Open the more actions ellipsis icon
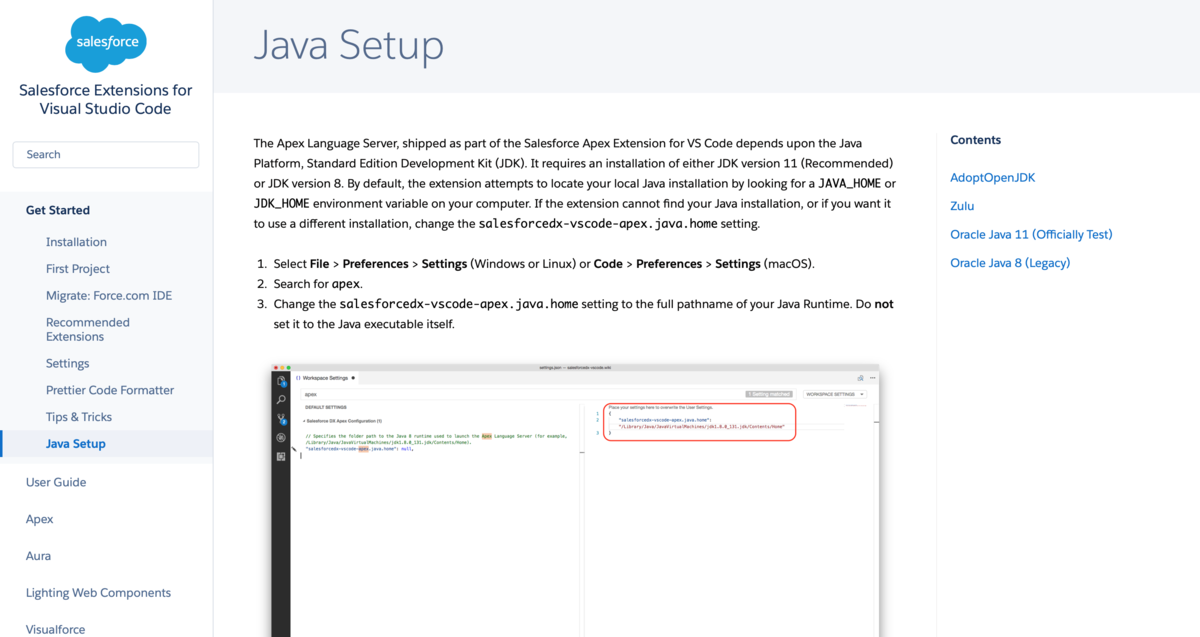The height and width of the screenshot is (637, 1200). (x=871, y=378)
